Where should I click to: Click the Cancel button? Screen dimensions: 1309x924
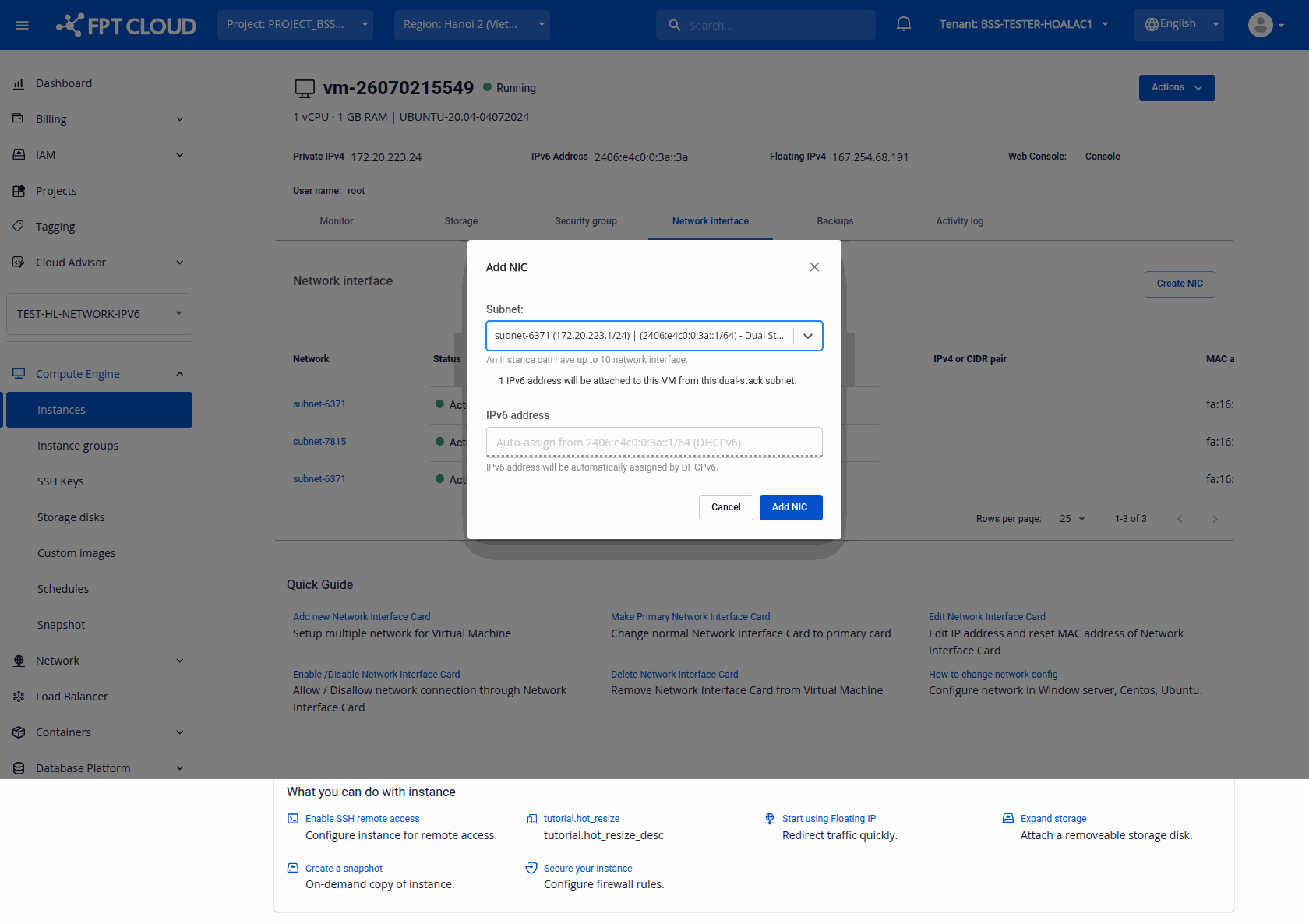726,507
